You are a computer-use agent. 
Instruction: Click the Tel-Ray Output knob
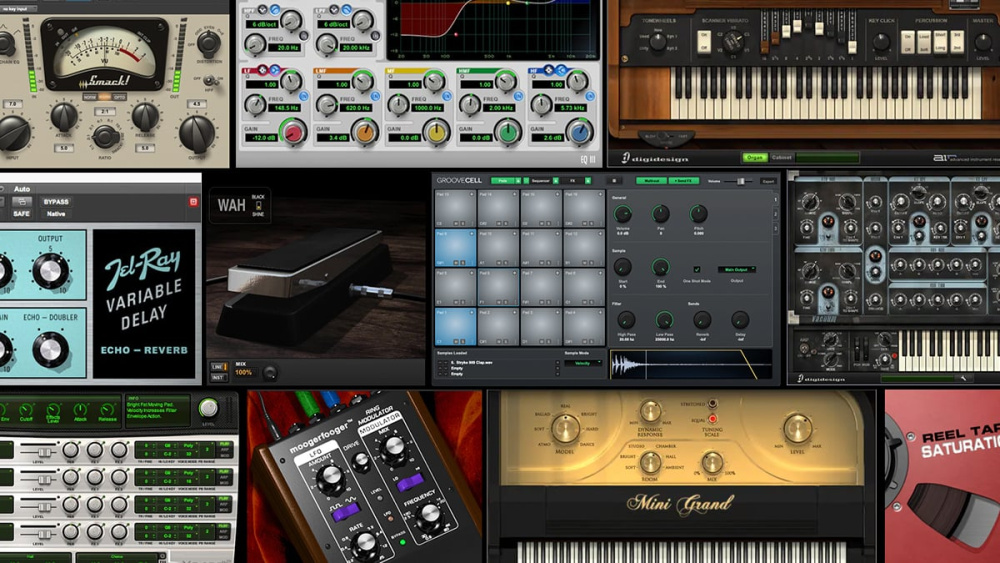(49, 270)
